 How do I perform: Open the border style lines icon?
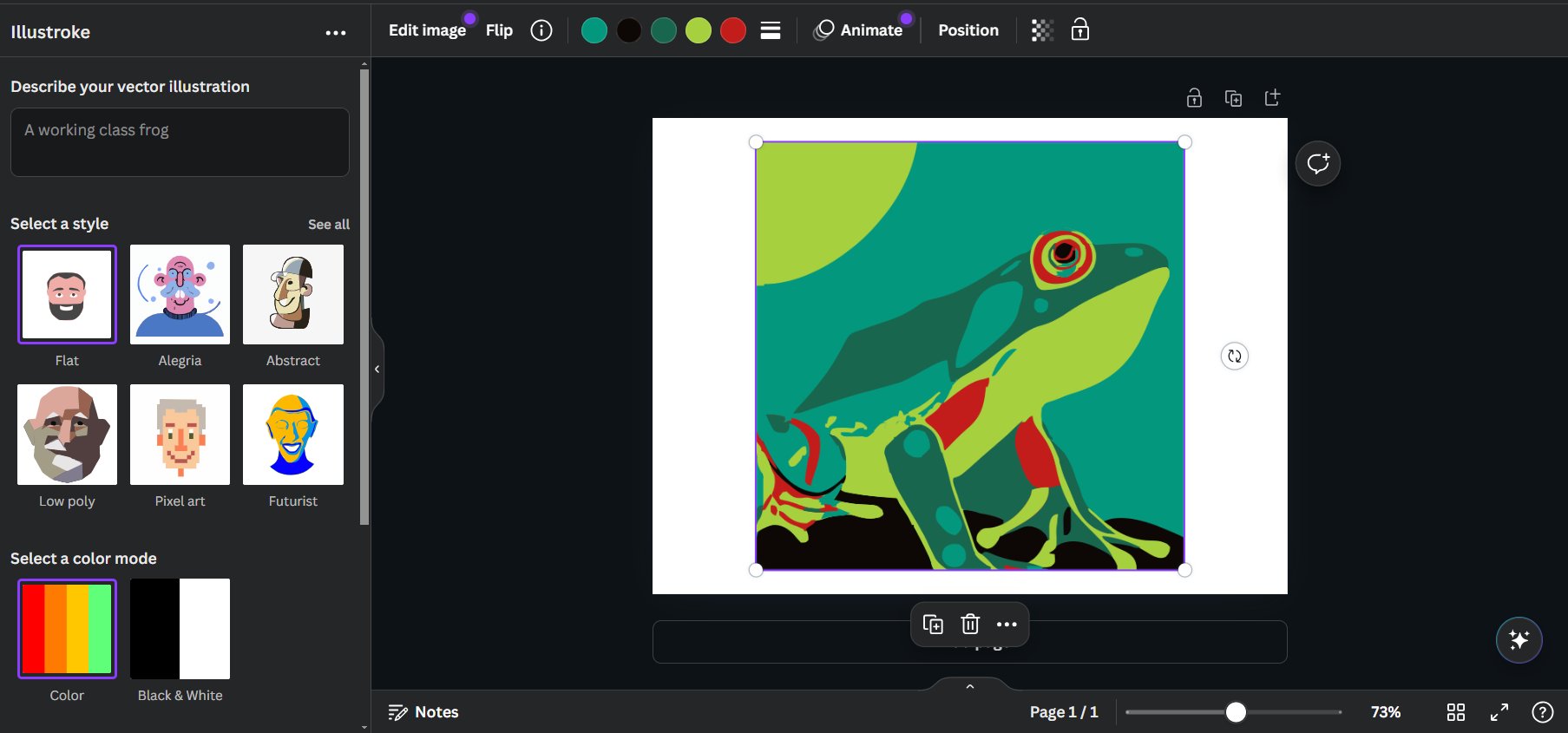click(x=771, y=30)
